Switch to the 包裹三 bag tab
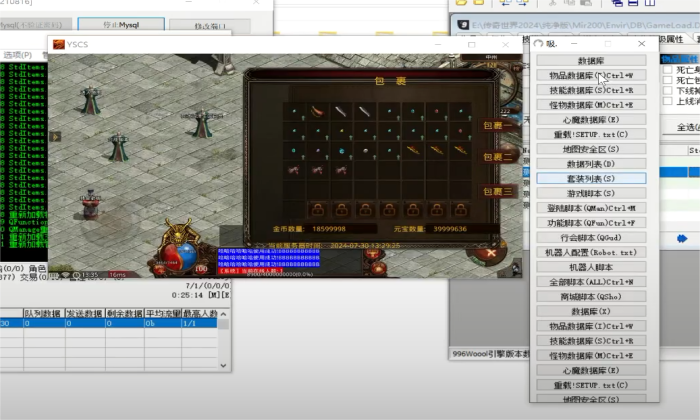The height and width of the screenshot is (420, 700). 497,190
